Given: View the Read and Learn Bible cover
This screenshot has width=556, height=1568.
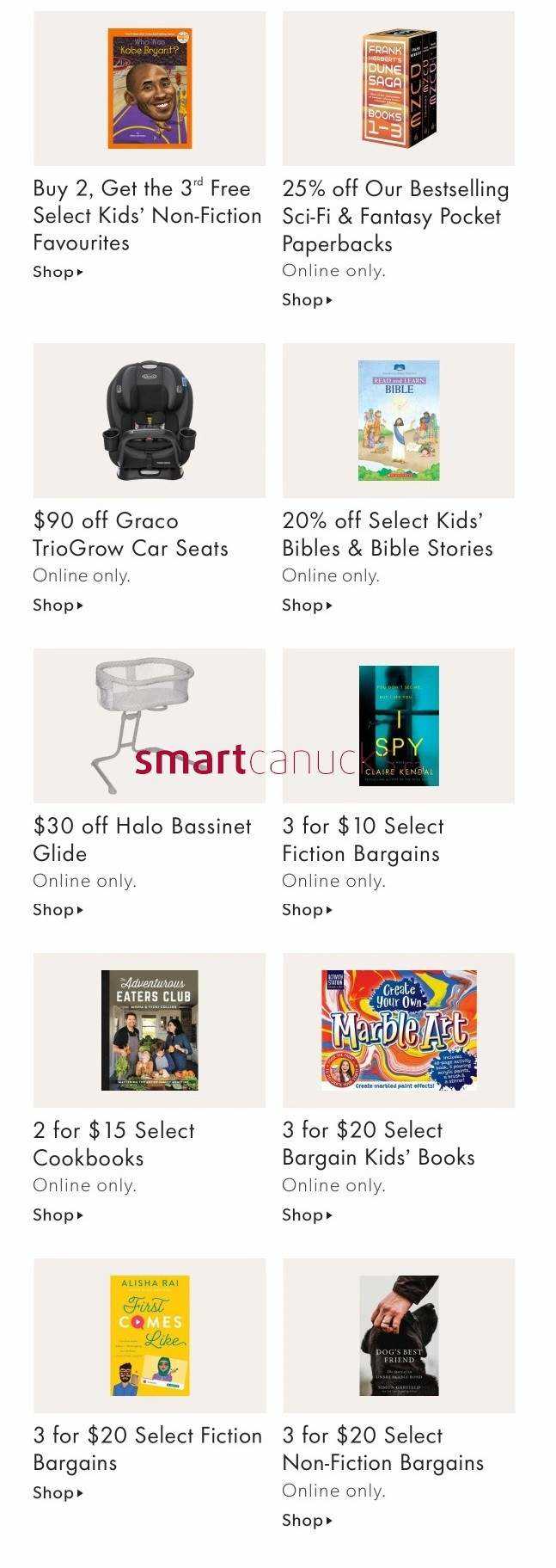Looking at the screenshot, I should [399, 421].
